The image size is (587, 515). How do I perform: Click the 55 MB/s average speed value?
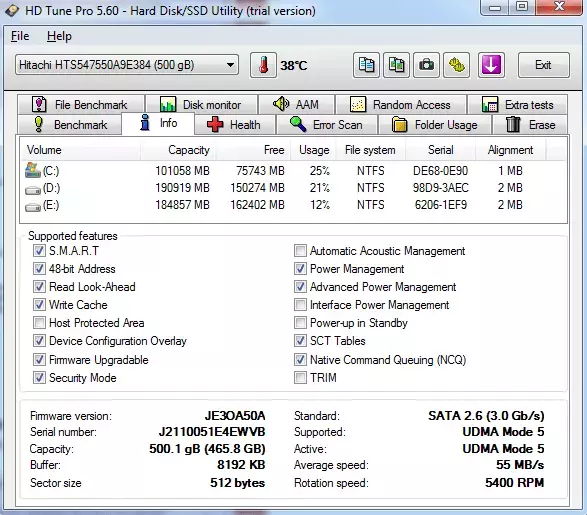pos(520,464)
